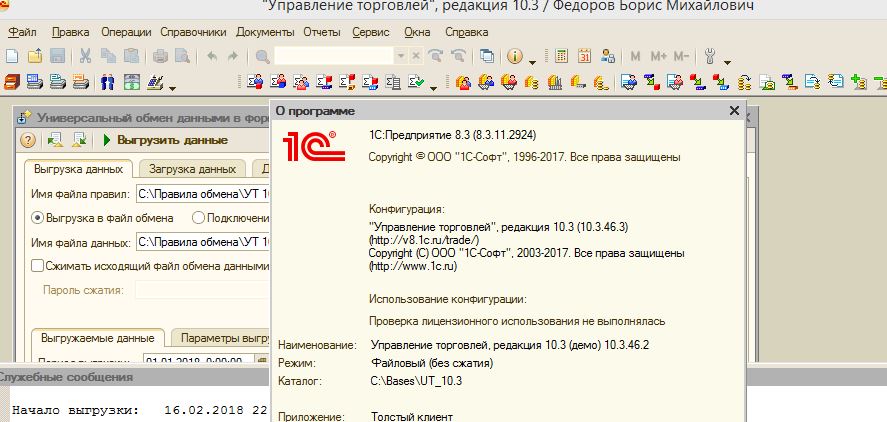Click the wrench tools icon
Viewport: 887px width, 422px height.
click(710, 56)
